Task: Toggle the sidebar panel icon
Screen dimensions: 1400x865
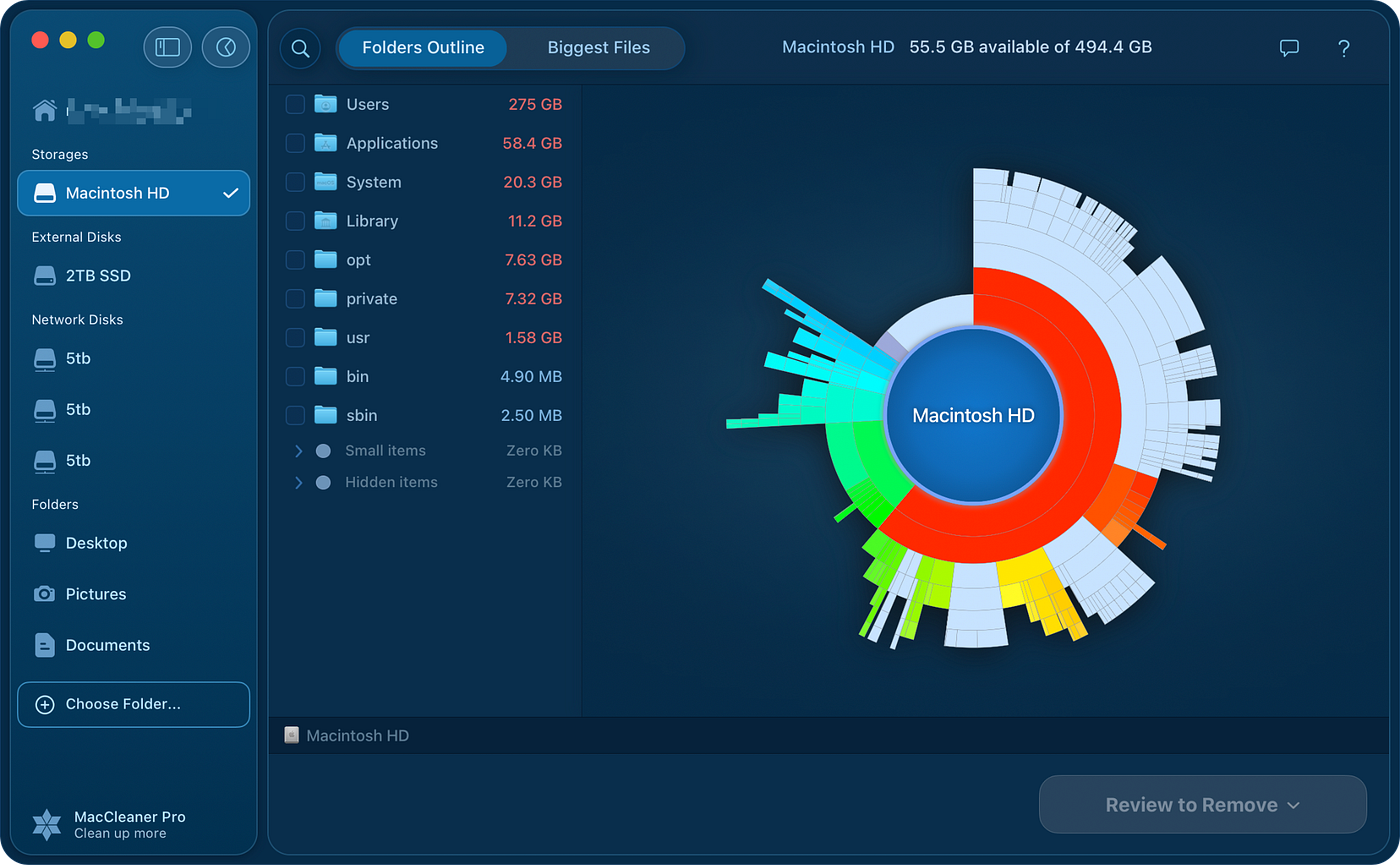Action: (168, 47)
